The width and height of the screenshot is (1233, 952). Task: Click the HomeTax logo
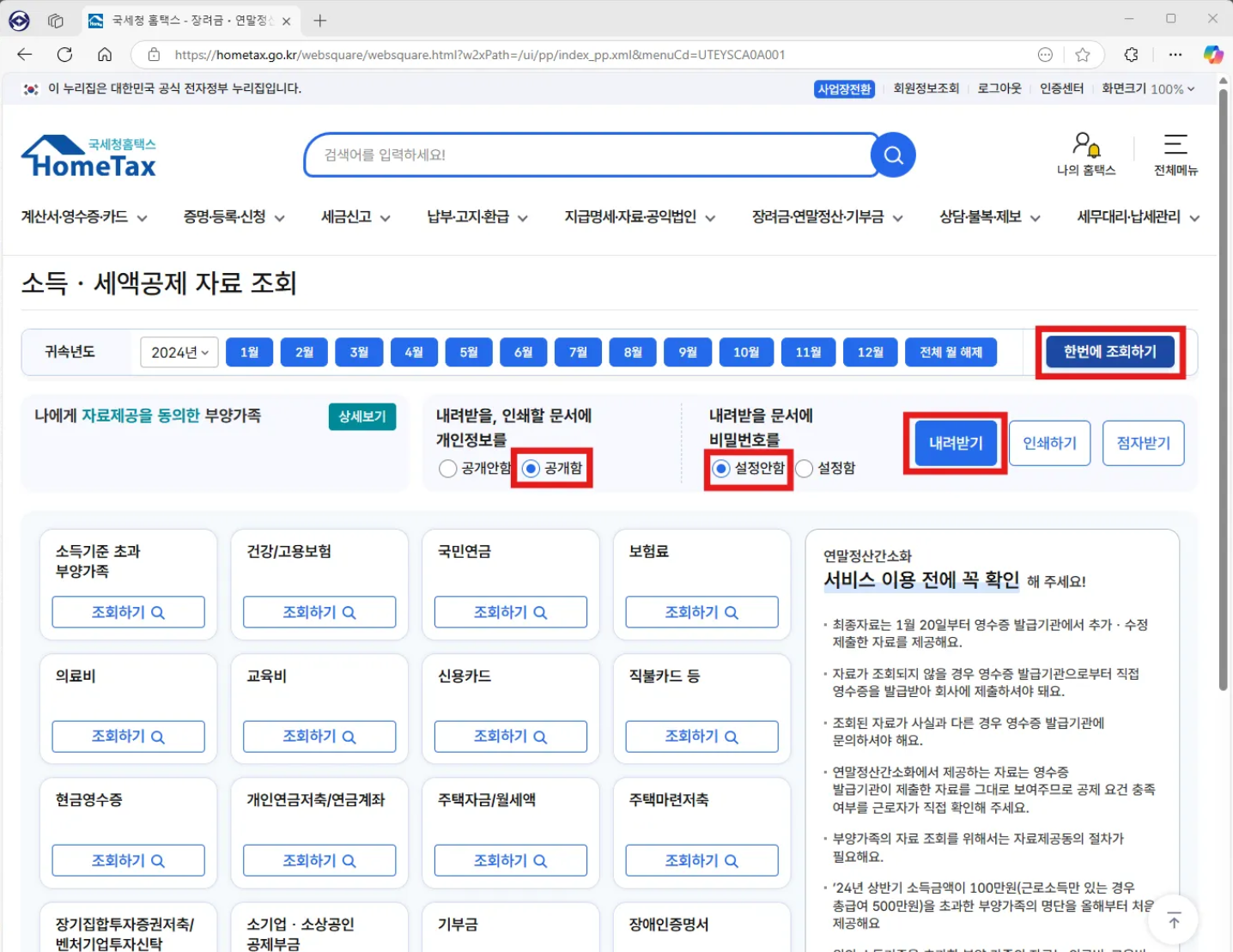click(x=89, y=155)
